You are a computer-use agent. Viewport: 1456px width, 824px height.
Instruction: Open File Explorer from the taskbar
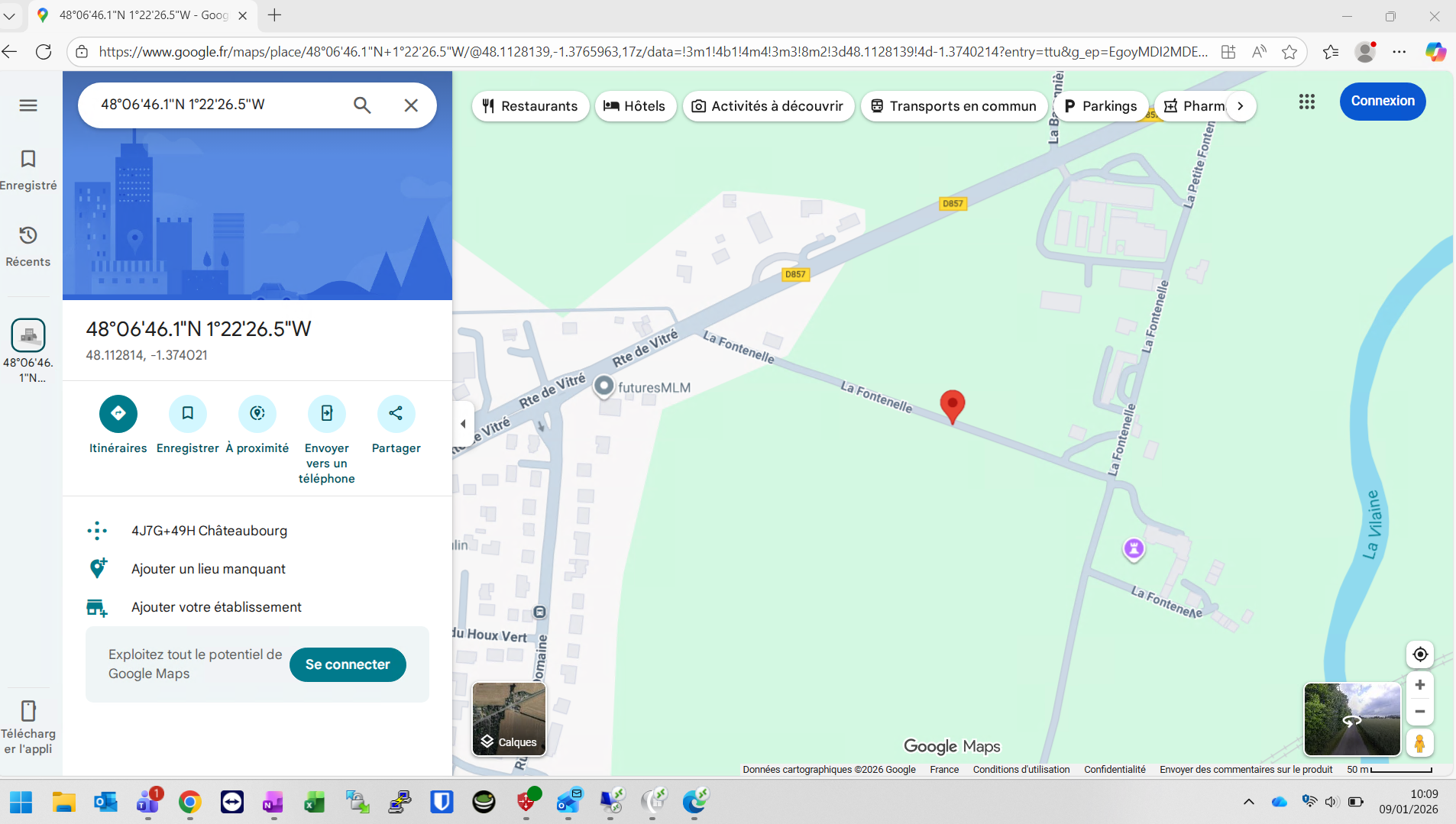63,802
